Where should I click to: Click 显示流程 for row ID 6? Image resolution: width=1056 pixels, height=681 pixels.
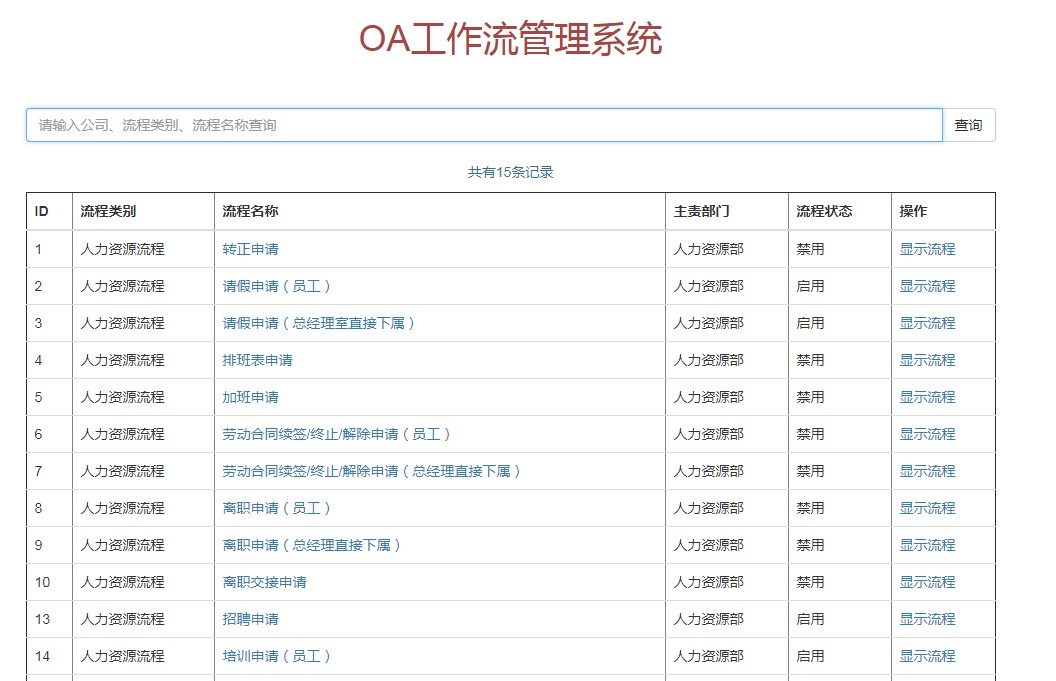(x=927, y=434)
